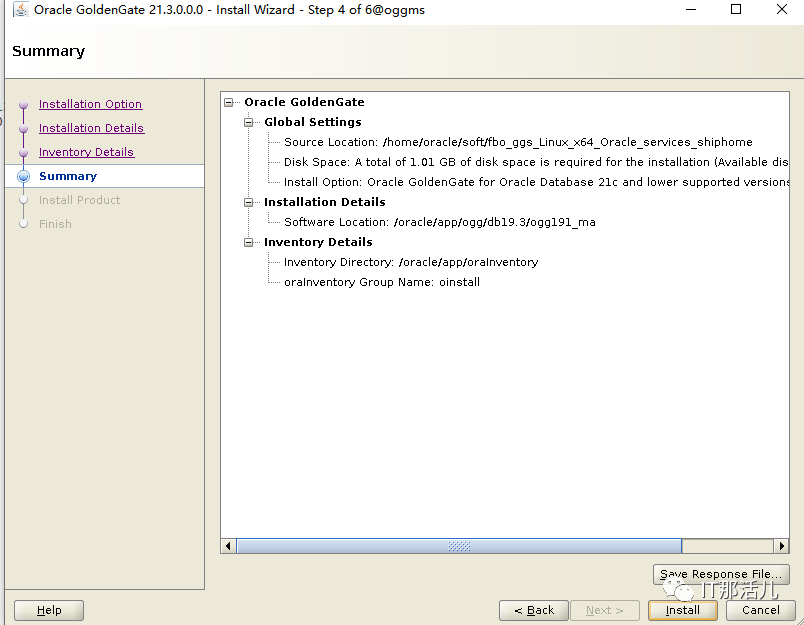Select the Install Option row
This screenshot has height=625, width=804.
pyautogui.click(x=536, y=182)
